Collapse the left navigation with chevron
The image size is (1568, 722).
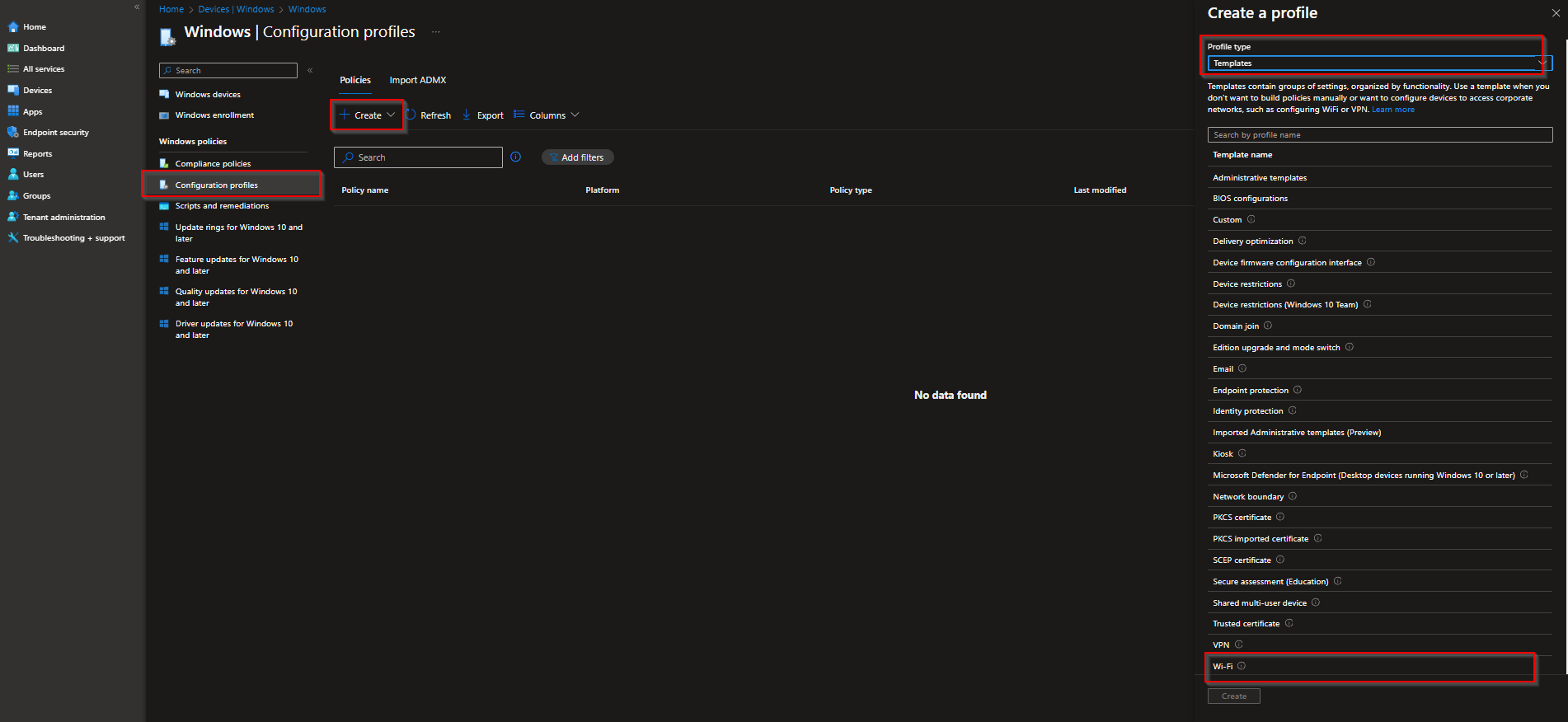(x=137, y=7)
